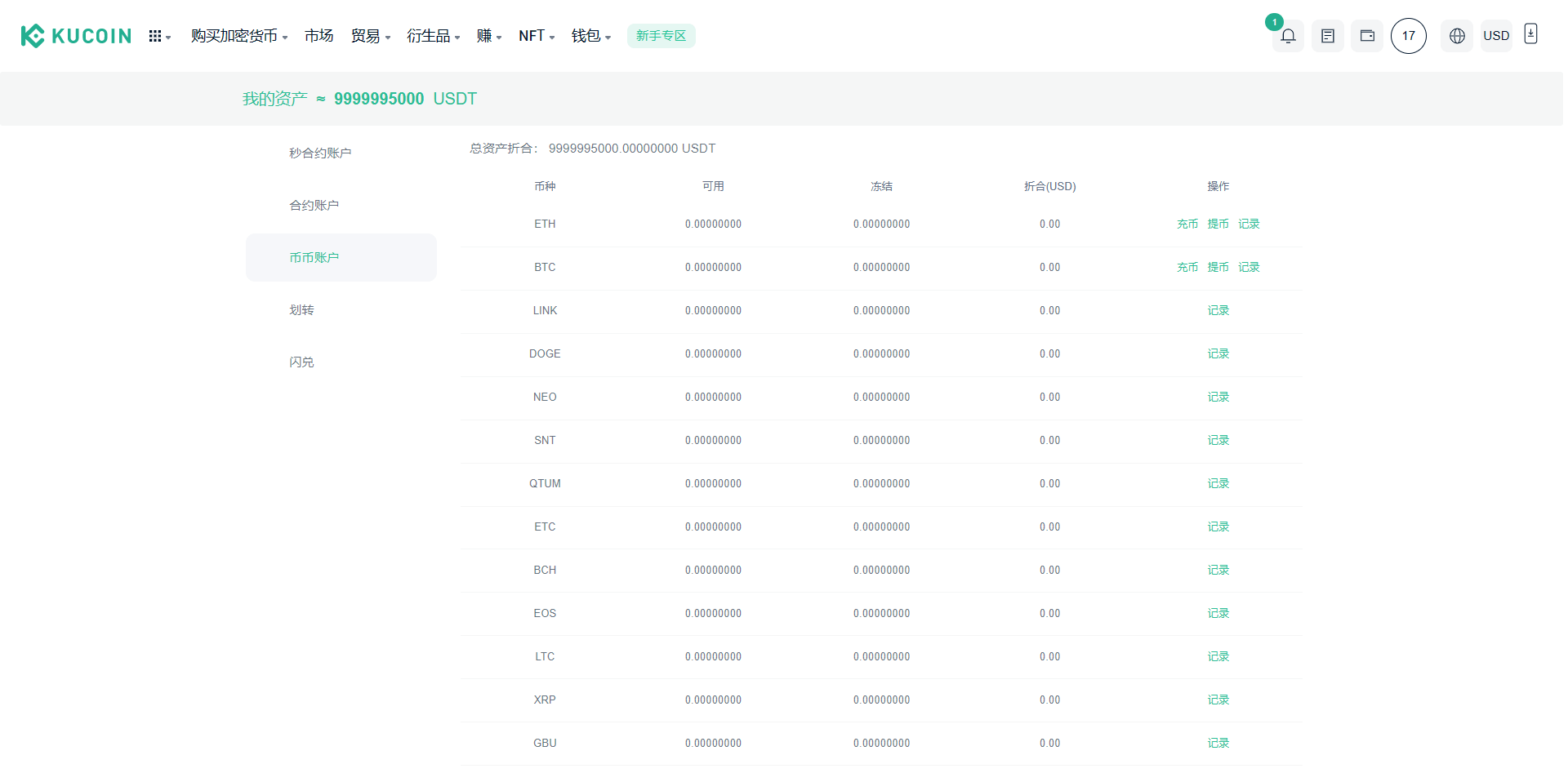Click 充币 for the ETH row
The height and width of the screenshot is (773, 1568).
pos(1187,224)
